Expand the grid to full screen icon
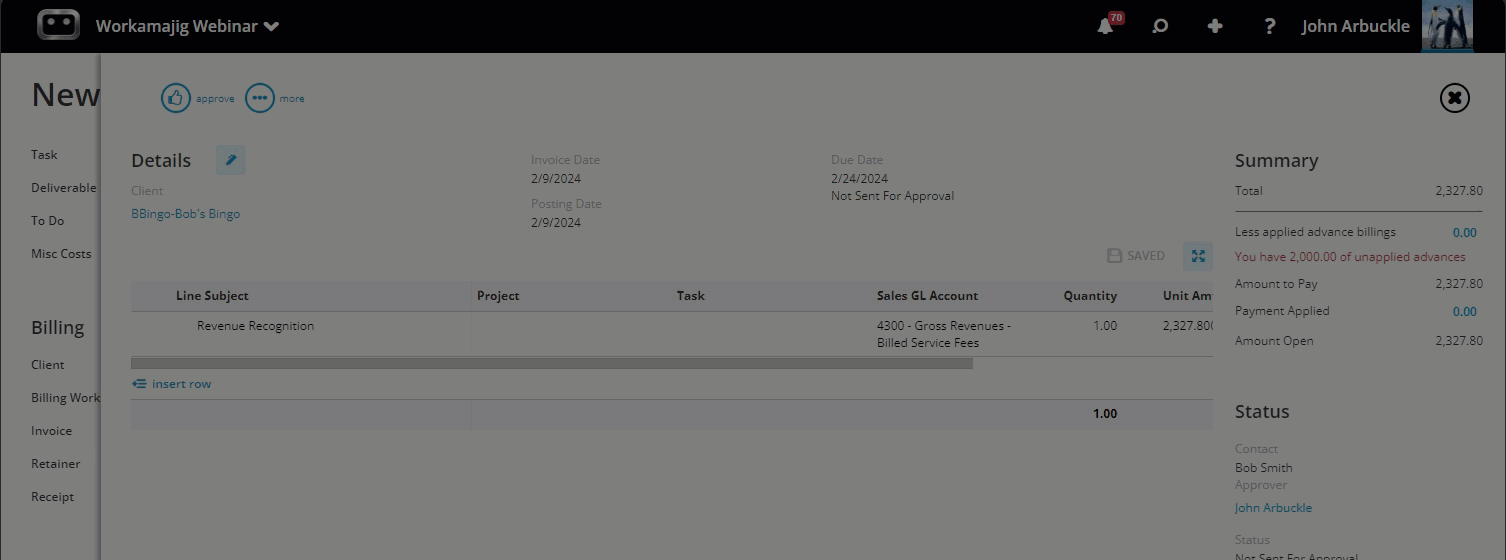The image size is (1506, 560). [x=1198, y=256]
